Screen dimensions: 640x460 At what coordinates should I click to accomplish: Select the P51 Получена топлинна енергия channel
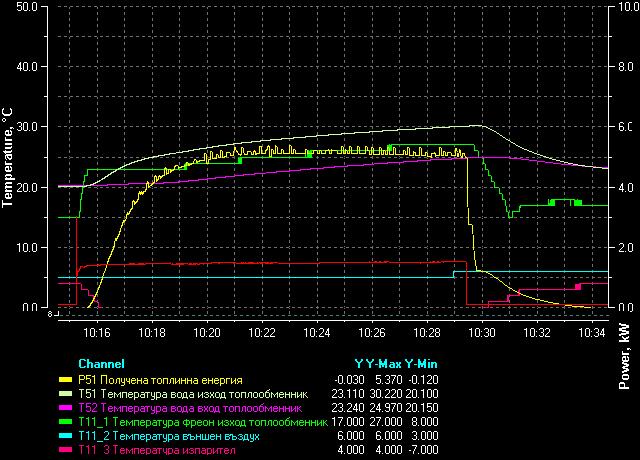tap(161, 380)
